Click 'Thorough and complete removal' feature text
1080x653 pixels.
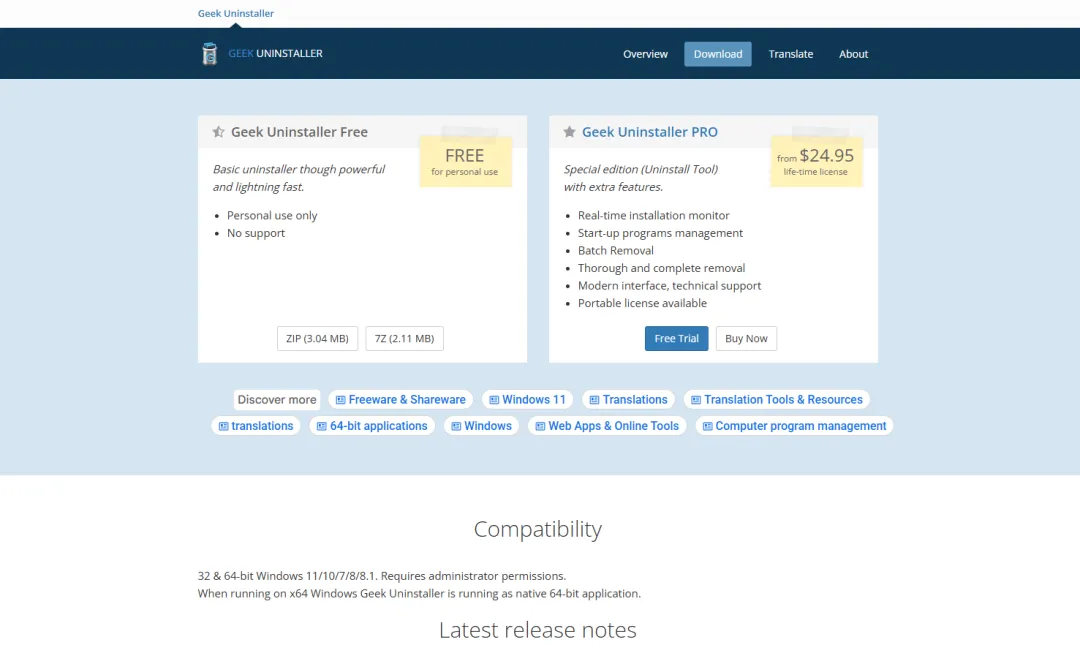pos(661,268)
